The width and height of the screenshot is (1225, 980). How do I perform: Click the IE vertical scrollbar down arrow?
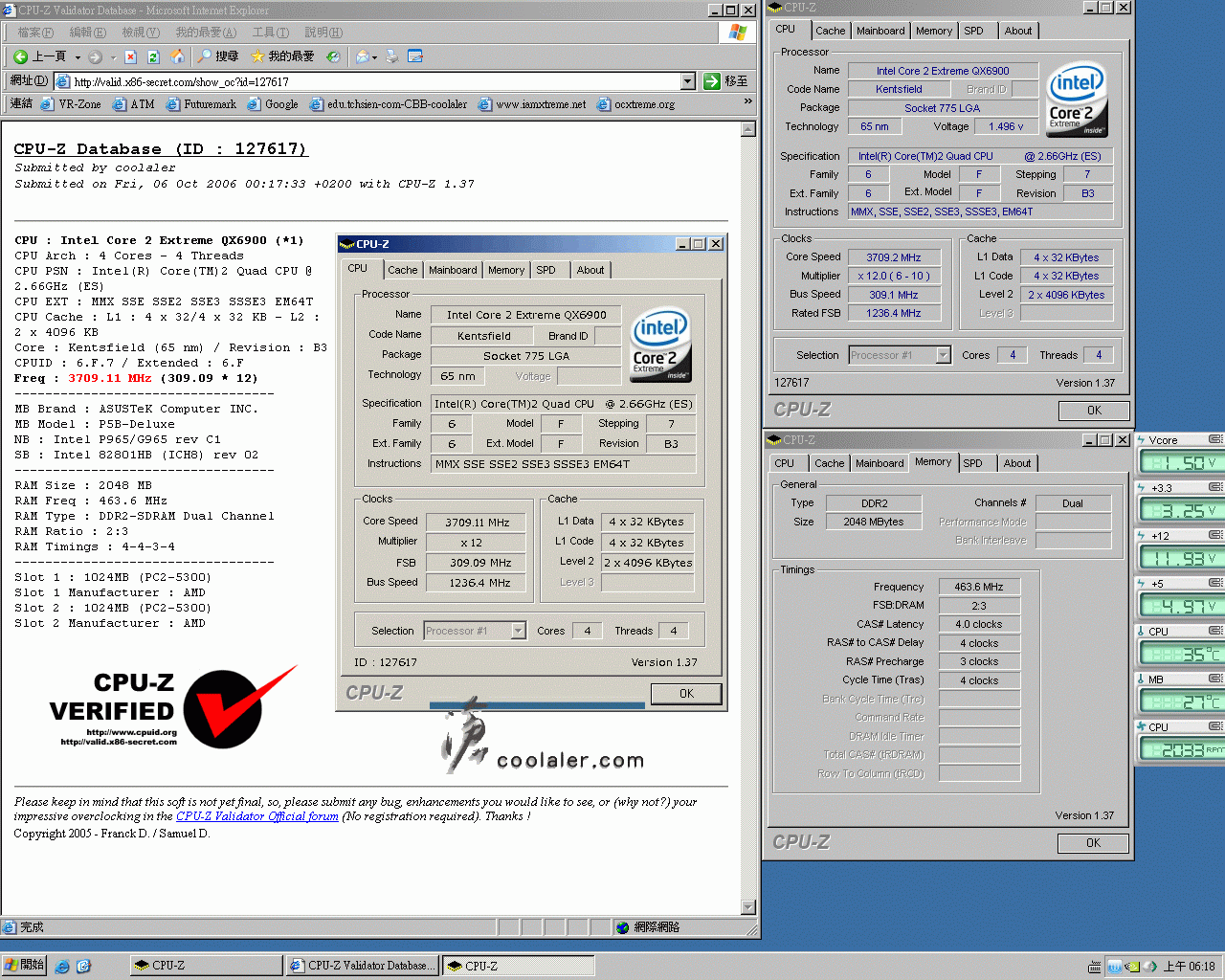tap(748, 907)
